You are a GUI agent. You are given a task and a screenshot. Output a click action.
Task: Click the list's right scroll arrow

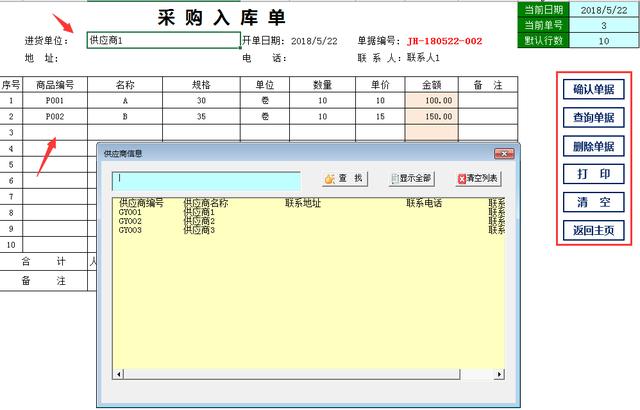(x=499, y=374)
